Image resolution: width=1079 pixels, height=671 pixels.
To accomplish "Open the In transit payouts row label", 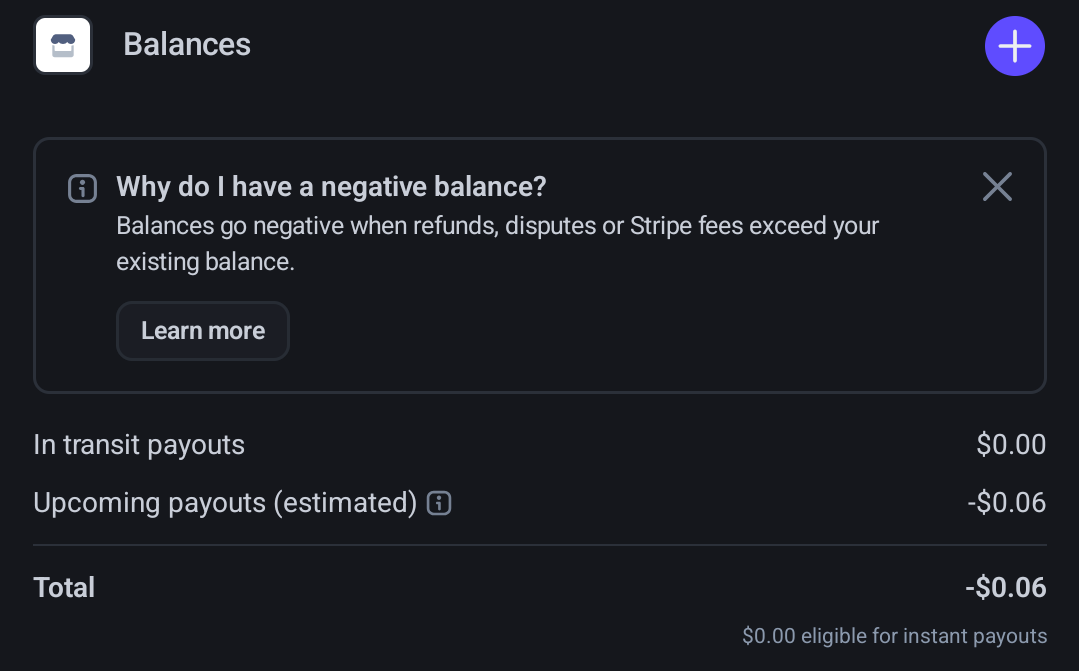I will tap(139, 445).
